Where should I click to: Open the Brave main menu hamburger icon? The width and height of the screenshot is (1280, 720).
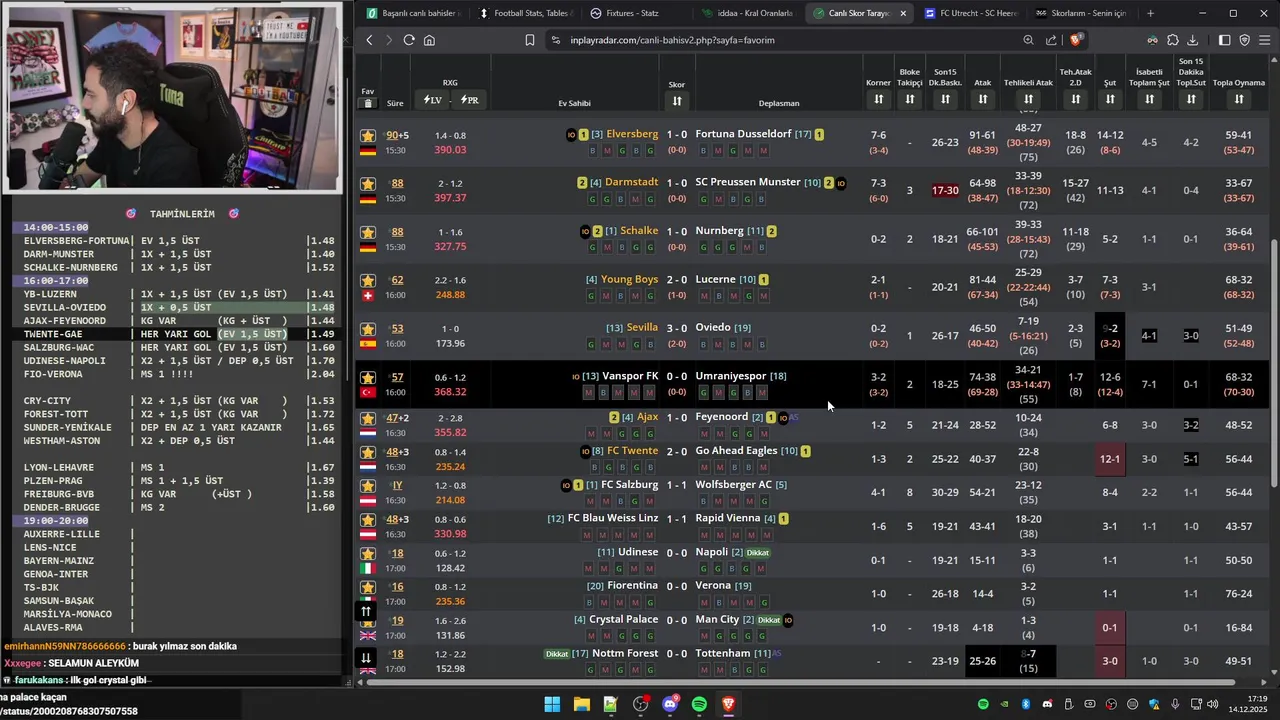pyautogui.click(x=1265, y=40)
